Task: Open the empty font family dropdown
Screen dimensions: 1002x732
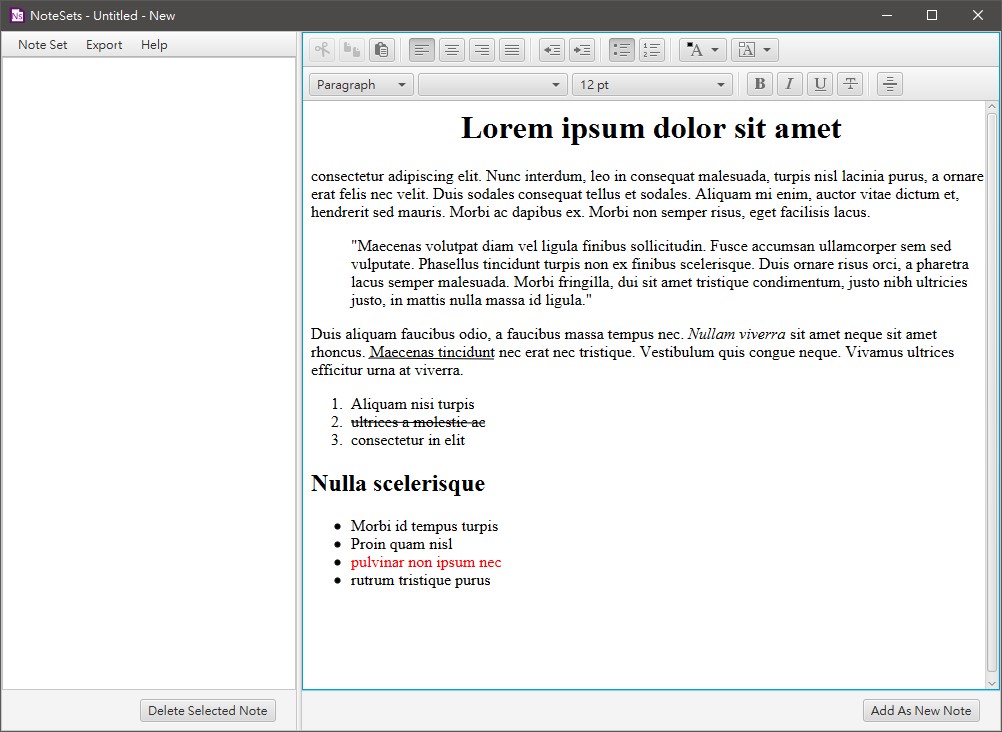Action: point(493,85)
